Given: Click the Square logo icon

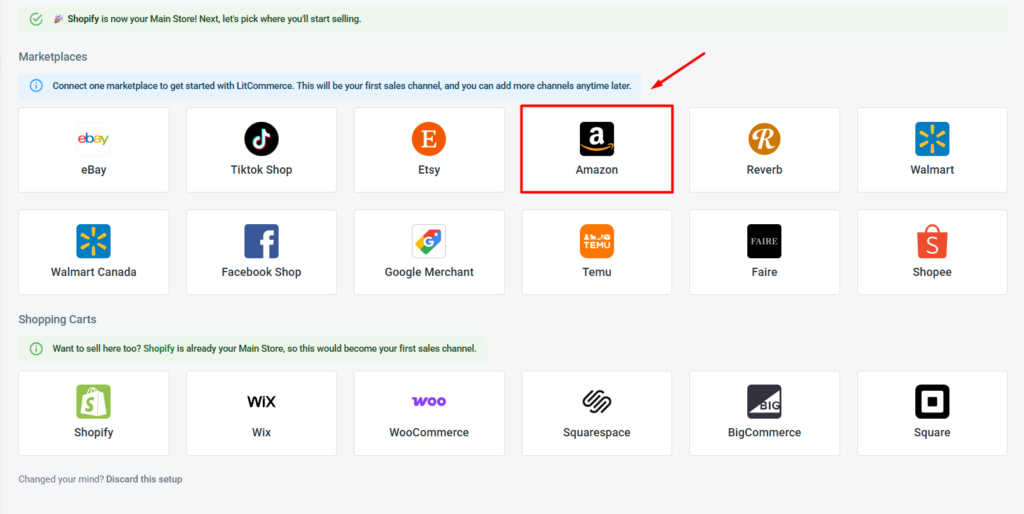Looking at the screenshot, I should 932,401.
